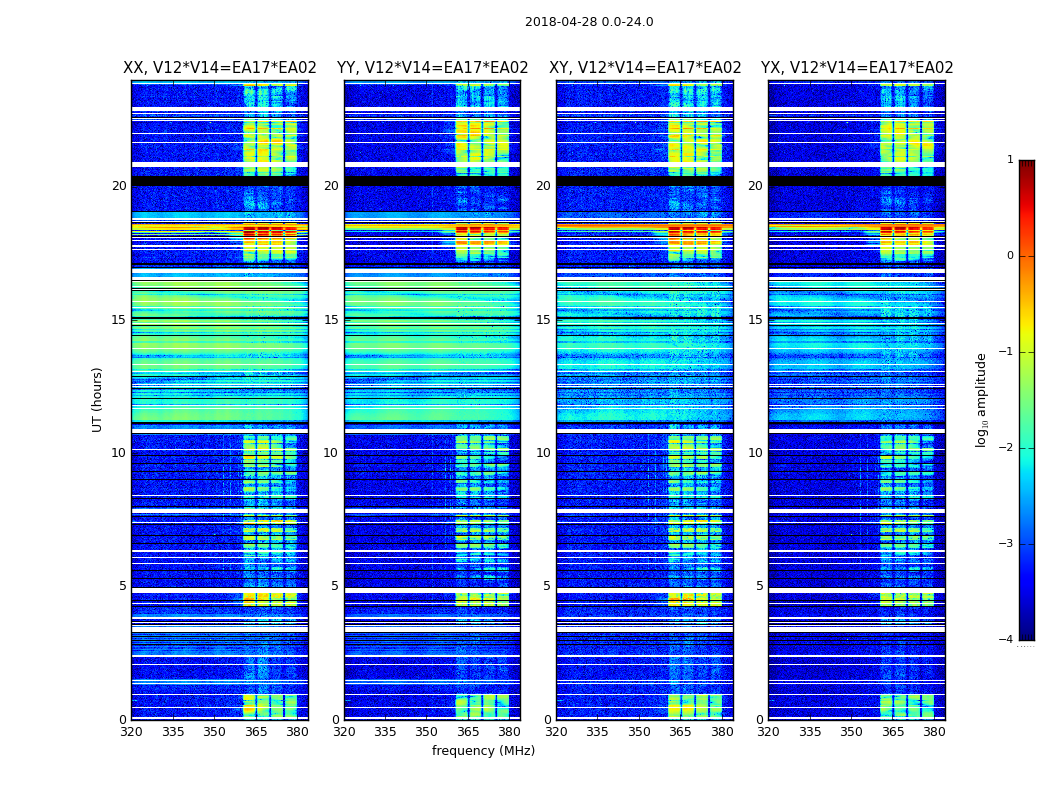Click colorbar tick label -2
Image resolution: width=1050 pixels, height=800 pixels.
1009,448
